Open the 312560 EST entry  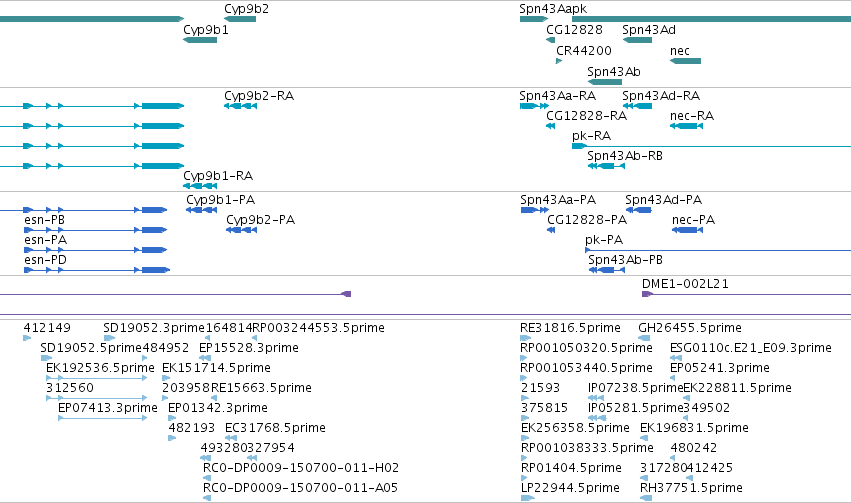pyautogui.click(x=97, y=398)
